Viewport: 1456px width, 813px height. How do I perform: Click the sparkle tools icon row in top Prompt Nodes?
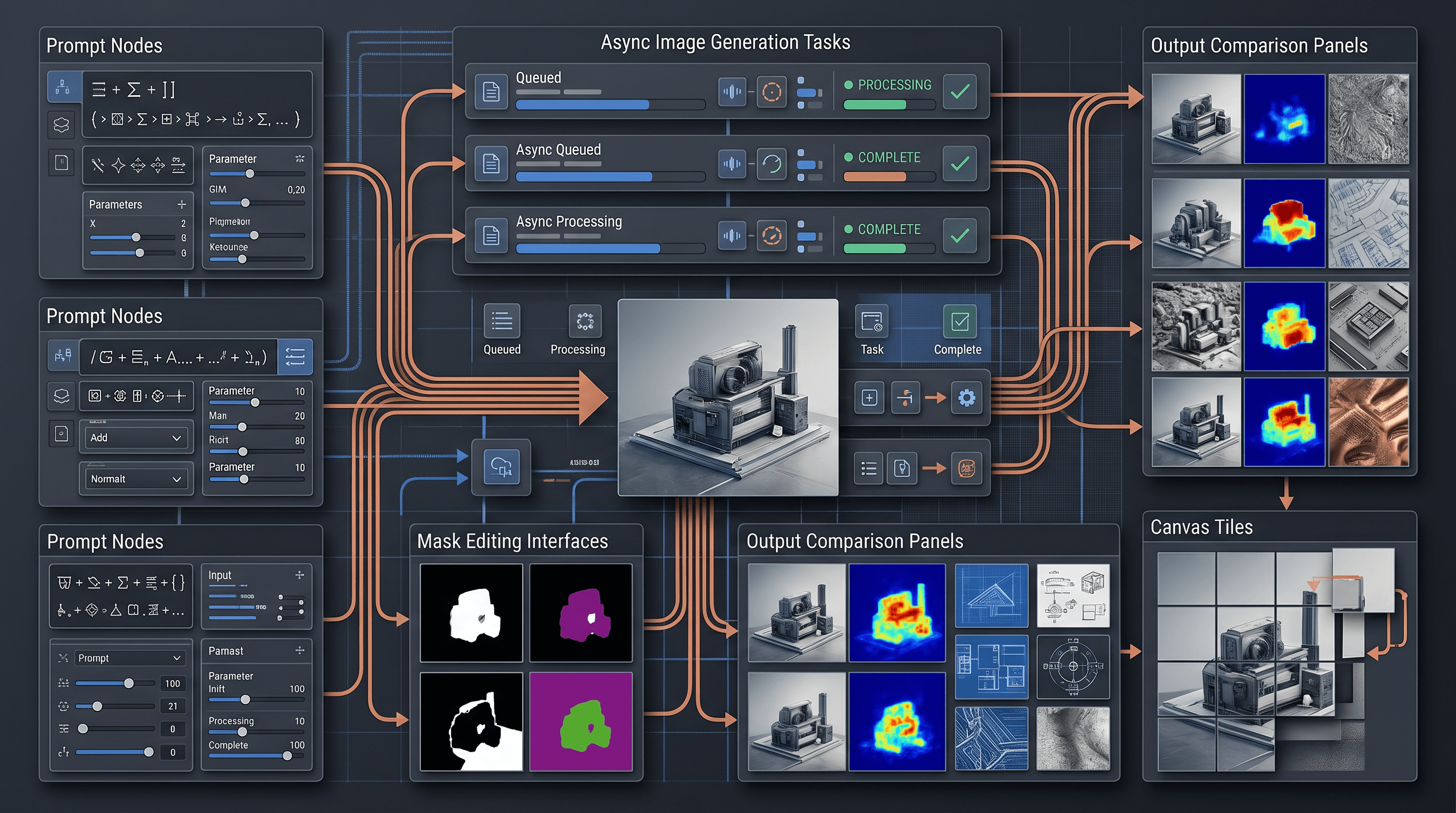point(138,165)
